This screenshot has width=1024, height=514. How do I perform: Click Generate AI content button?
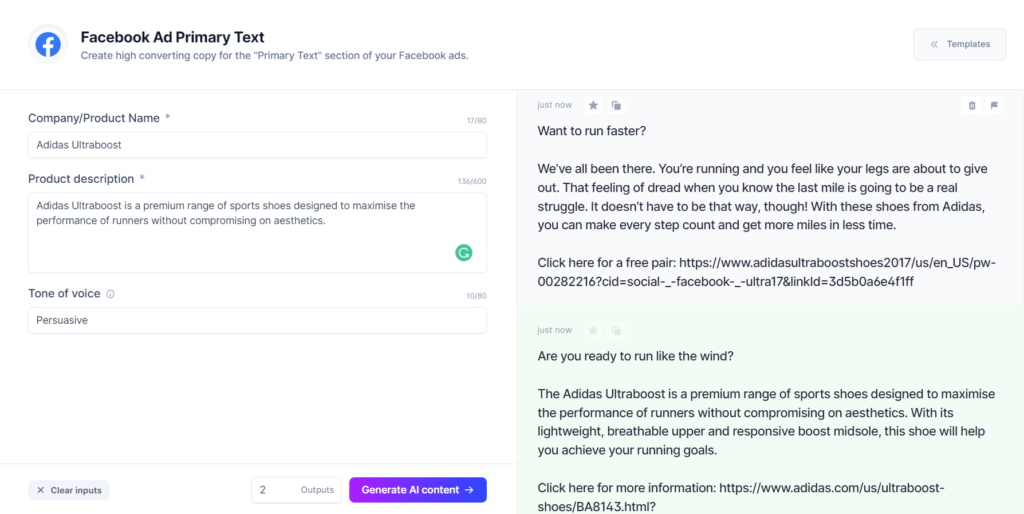pos(418,490)
